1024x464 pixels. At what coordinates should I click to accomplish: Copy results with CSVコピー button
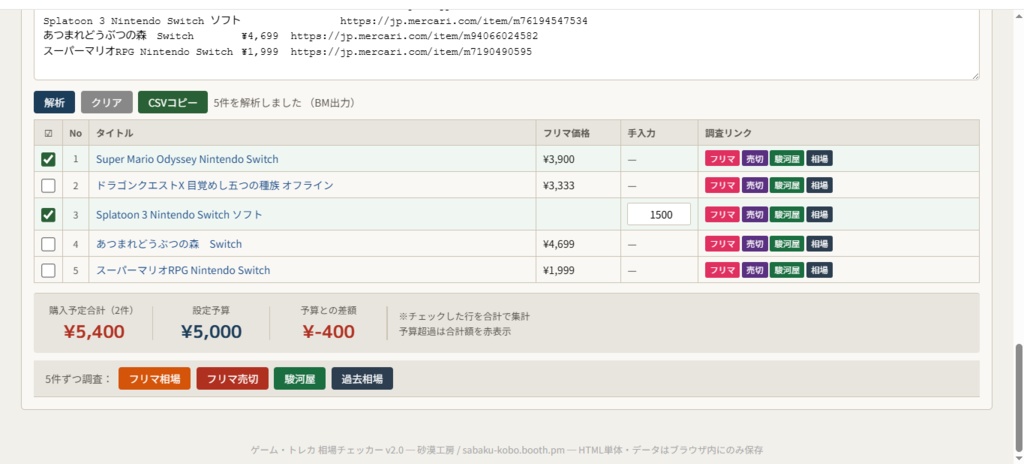pos(172,103)
